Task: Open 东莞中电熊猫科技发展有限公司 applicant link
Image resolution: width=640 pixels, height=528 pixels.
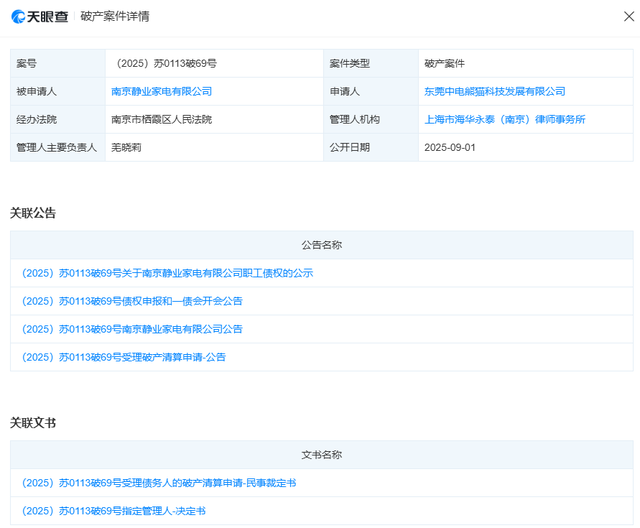Action: click(495, 91)
